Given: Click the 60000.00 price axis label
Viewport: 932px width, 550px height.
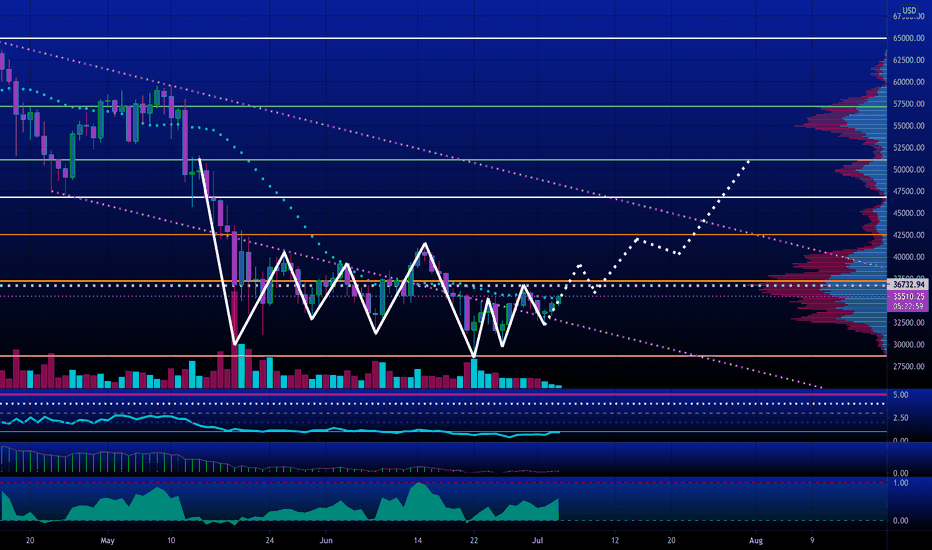Looking at the screenshot, I should (909, 82).
